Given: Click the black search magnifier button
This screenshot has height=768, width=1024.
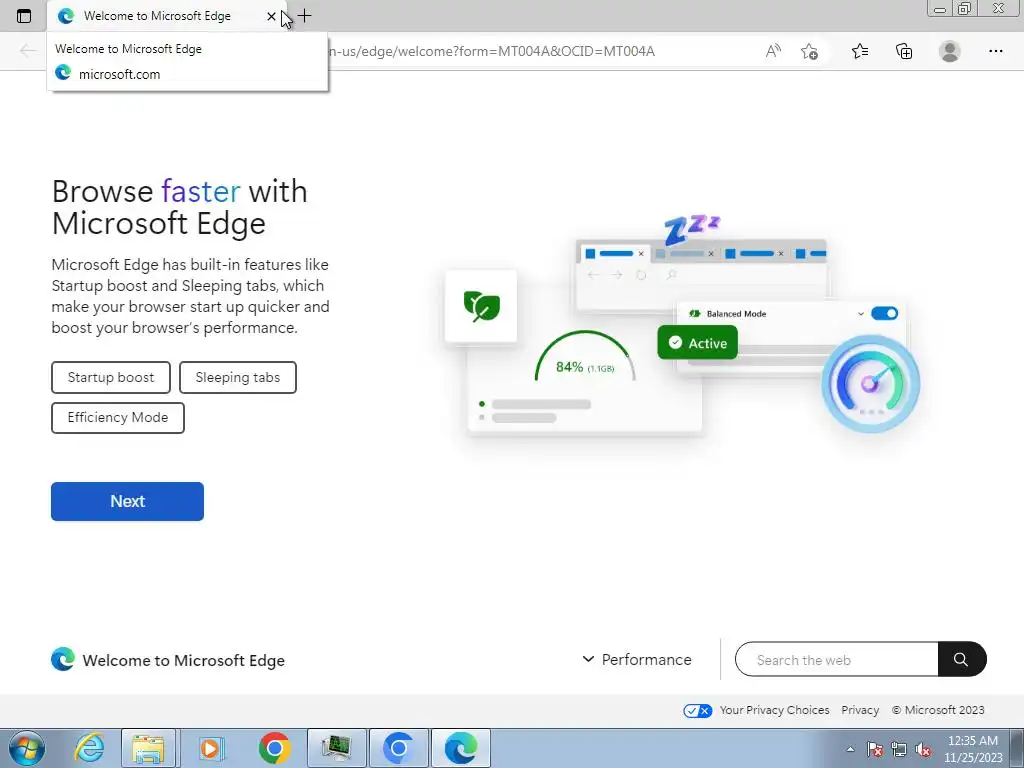Looking at the screenshot, I should (x=961, y=660).
